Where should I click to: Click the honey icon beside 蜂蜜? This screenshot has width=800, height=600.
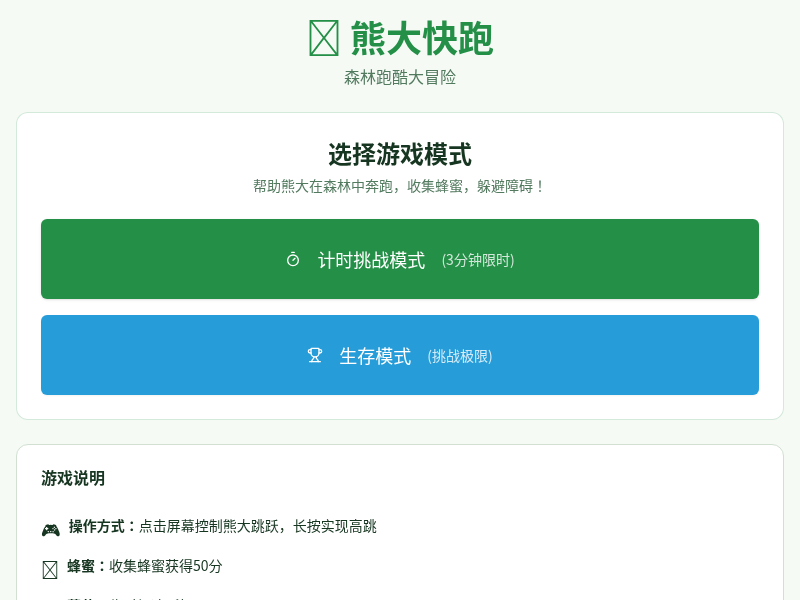[x=50, y=569]
